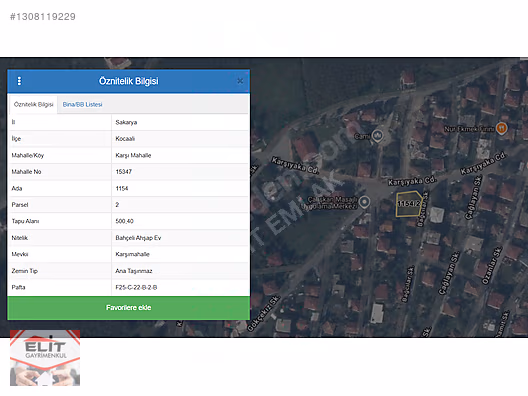Click the Tapu Alanı row label
528x396 pixels.
[25, 221]
